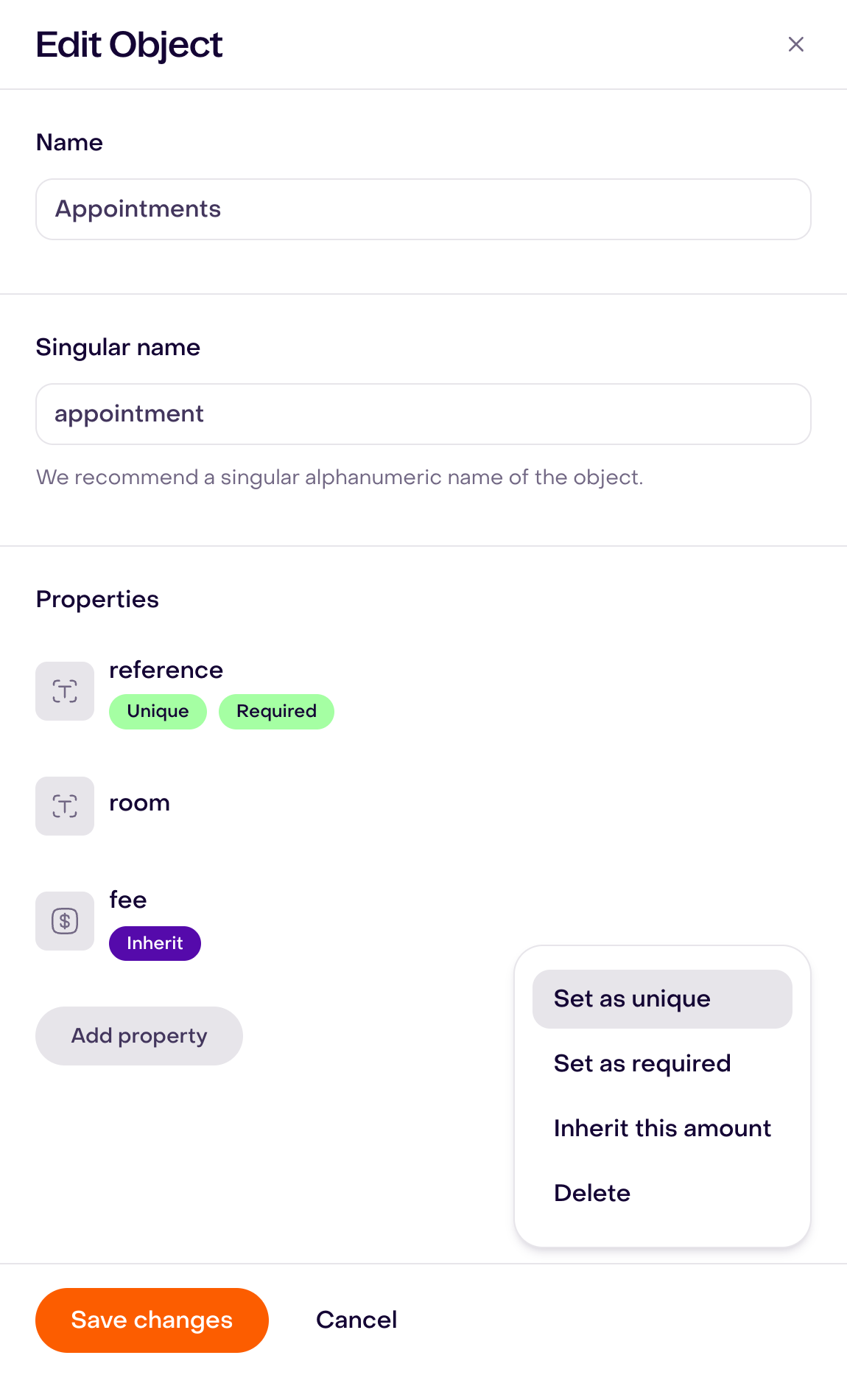Focus the Name field containing Appointments
The height and width of the screenshot is (1400, 847).
pyautogui.click(x=423, y=209)
